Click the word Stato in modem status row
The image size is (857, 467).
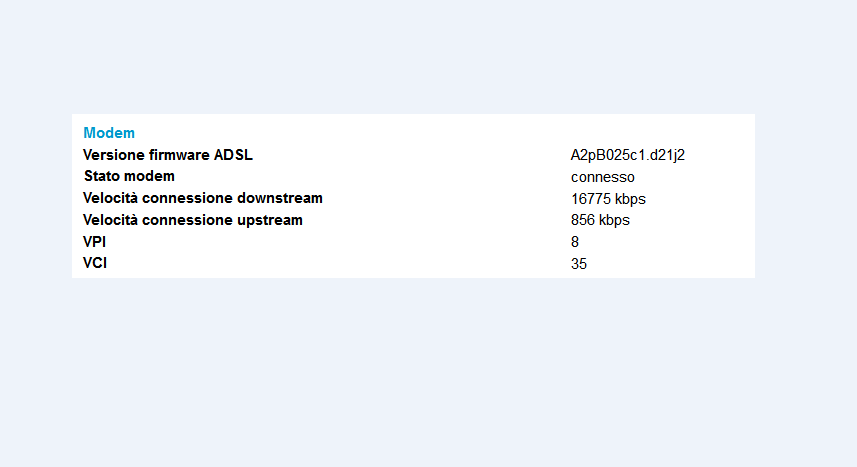point(102,176)
